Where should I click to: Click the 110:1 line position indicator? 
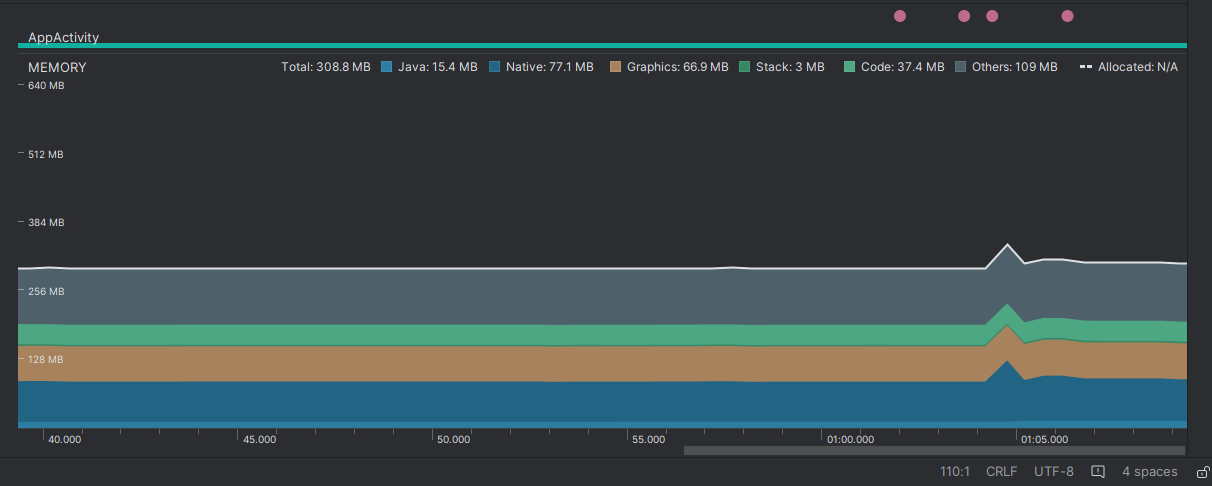click(954, 472)
